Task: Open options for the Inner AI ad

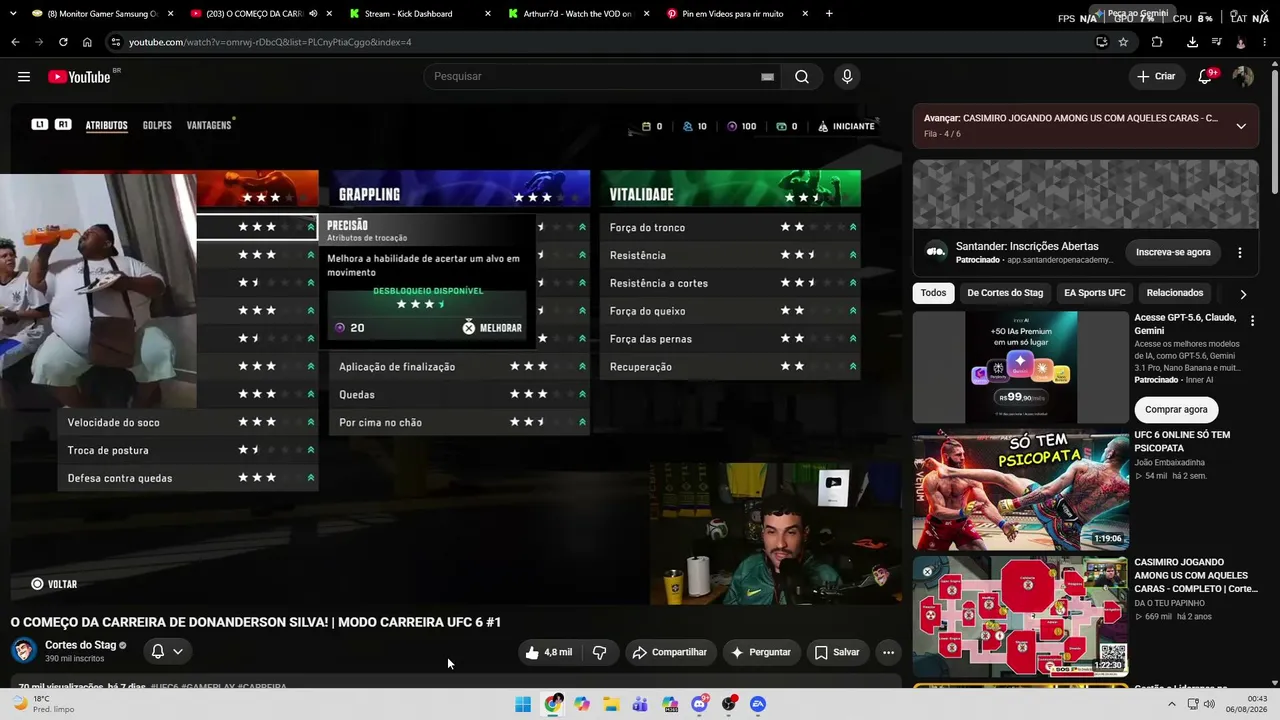Action: click(1252, 321)
